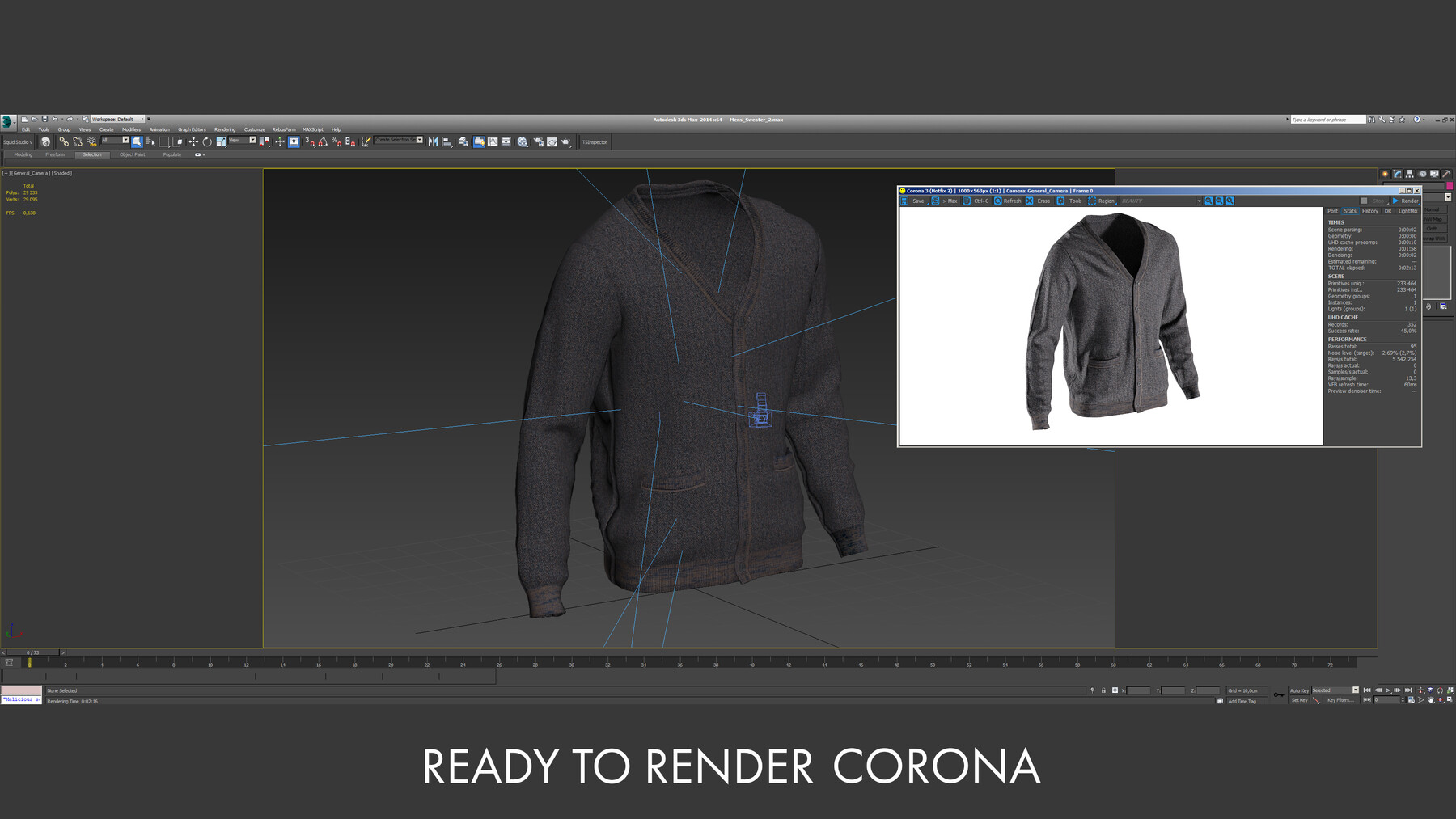Click Erase in the Corona frame buffer

click(1039, 201)
